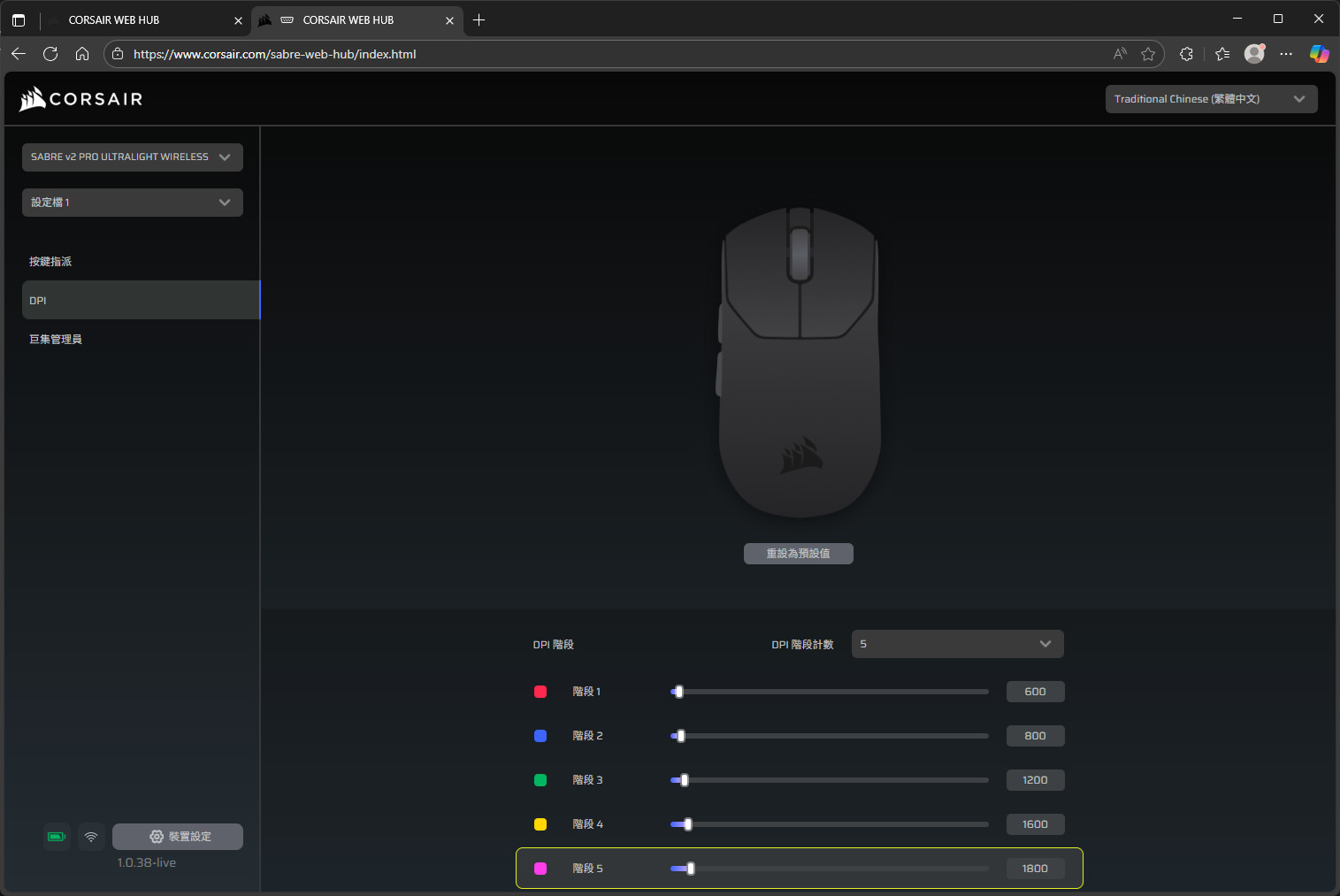Click the mouse product image
This screenshot has height=896, width=1340.
pyautogui.click(x=800, y=363)
